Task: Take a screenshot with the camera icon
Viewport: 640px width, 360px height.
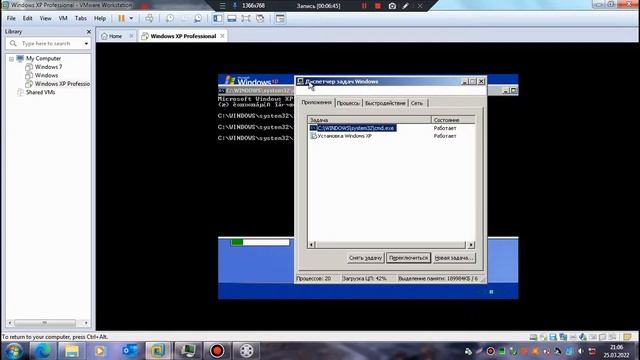Action: tap(392, 6)
